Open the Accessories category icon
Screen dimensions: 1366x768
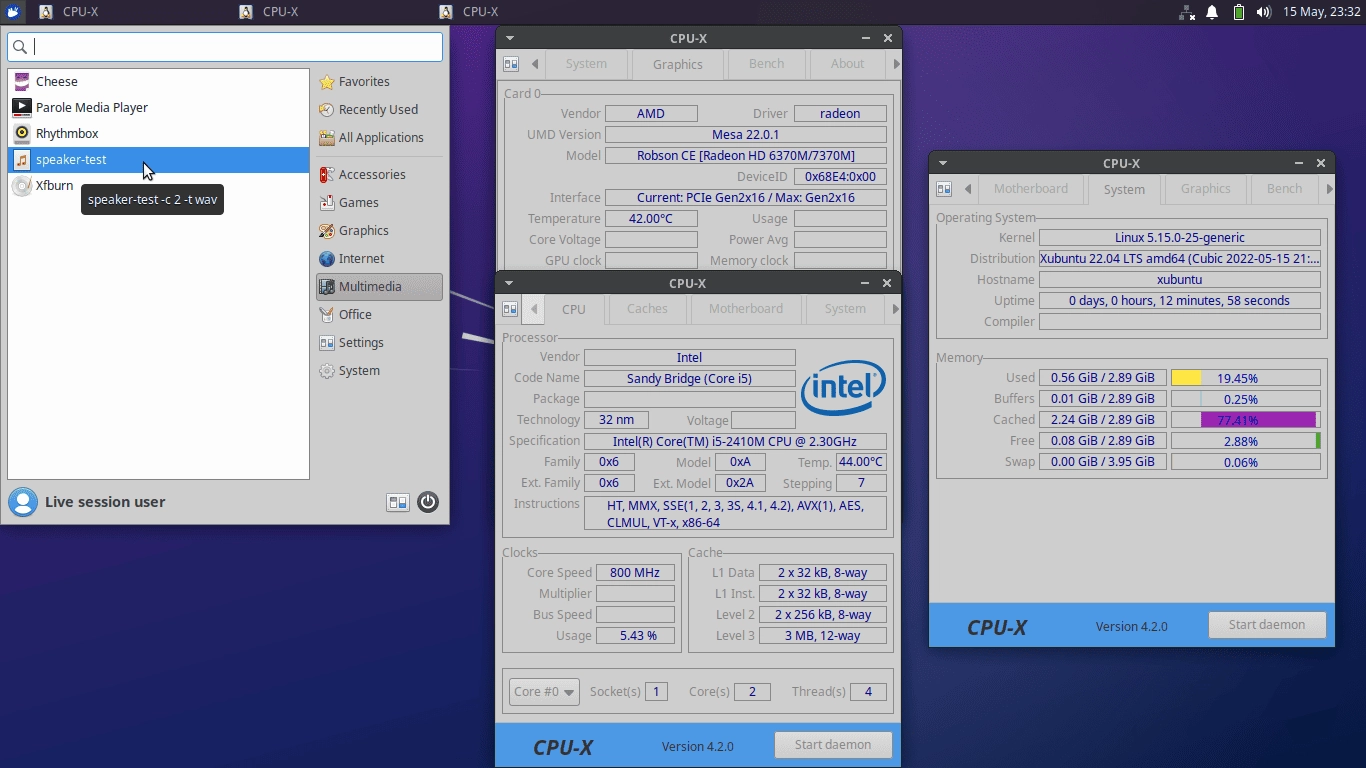click(x=326, y=175)
